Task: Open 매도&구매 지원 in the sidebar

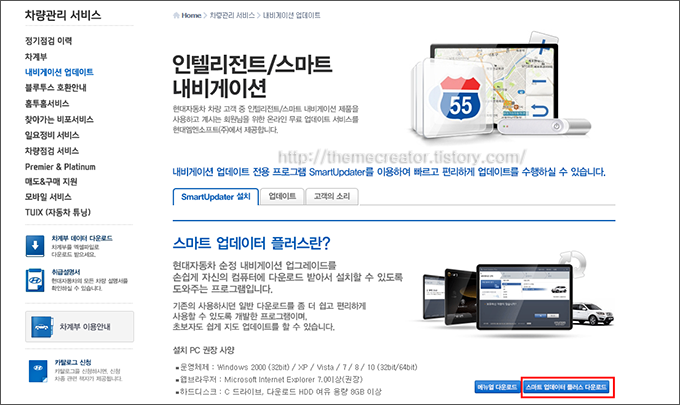Action: pos(51,182)
